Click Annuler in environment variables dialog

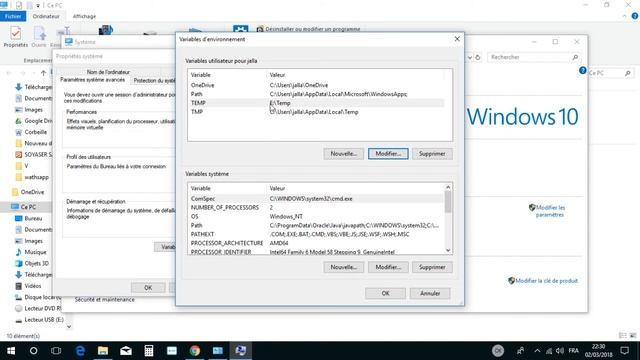[430, 293]
